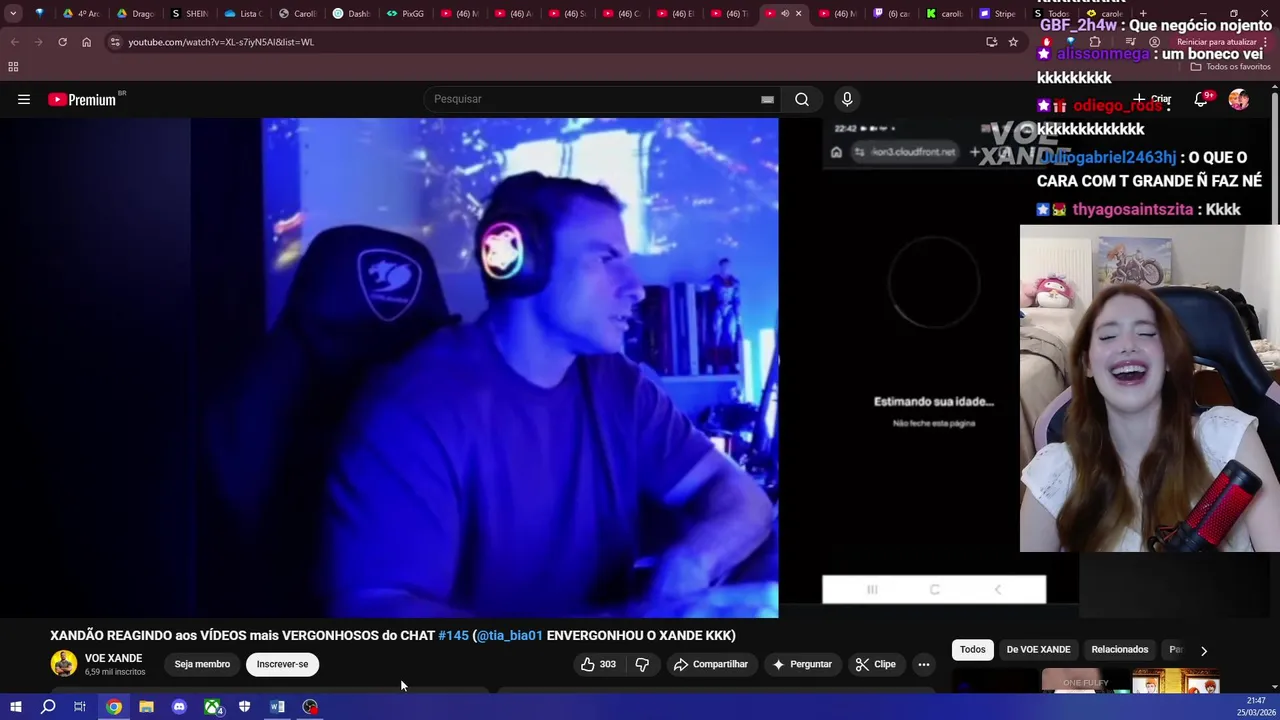Viewport: 1280px width, 720px height.
Task: Close the active YouTube tab
Action: [x=798, y=14]
